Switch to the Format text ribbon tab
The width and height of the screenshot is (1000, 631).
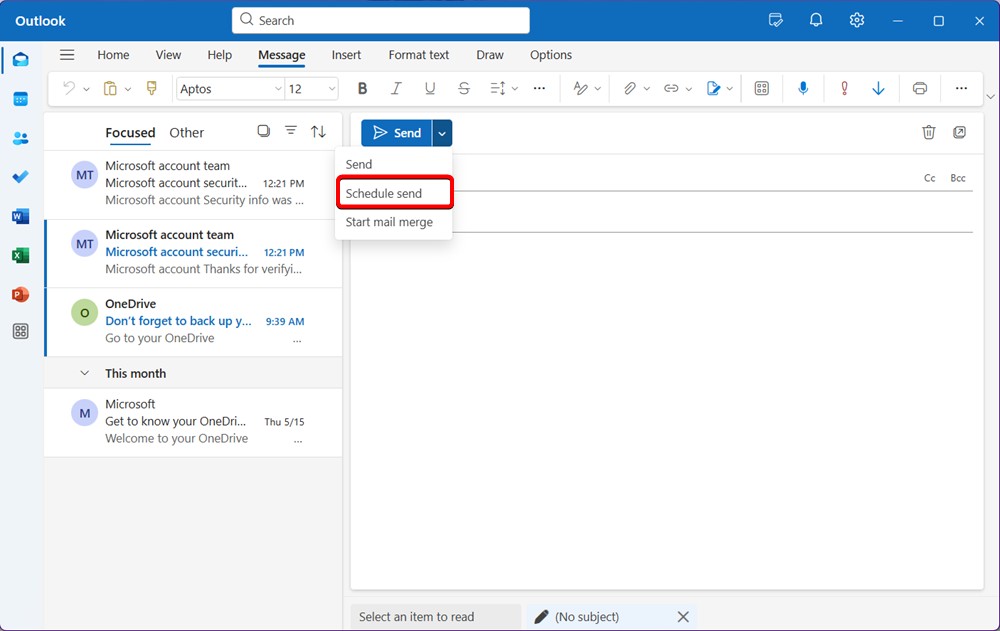pyautogui.click(x=418, y=55)
